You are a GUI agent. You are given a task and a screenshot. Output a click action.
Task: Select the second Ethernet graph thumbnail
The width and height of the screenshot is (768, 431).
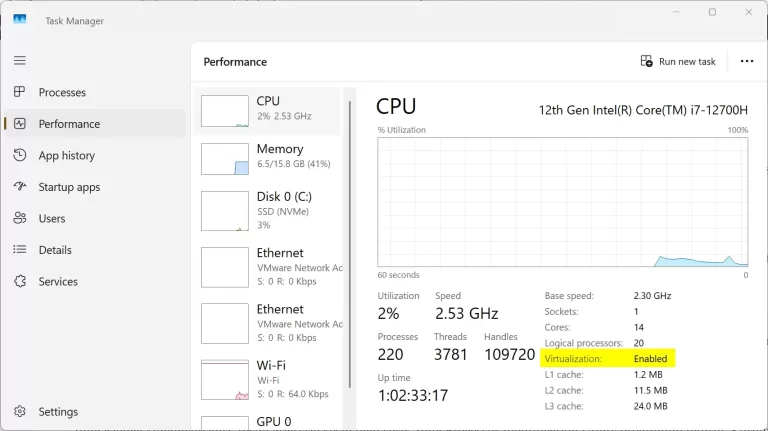tap(225, 323)
